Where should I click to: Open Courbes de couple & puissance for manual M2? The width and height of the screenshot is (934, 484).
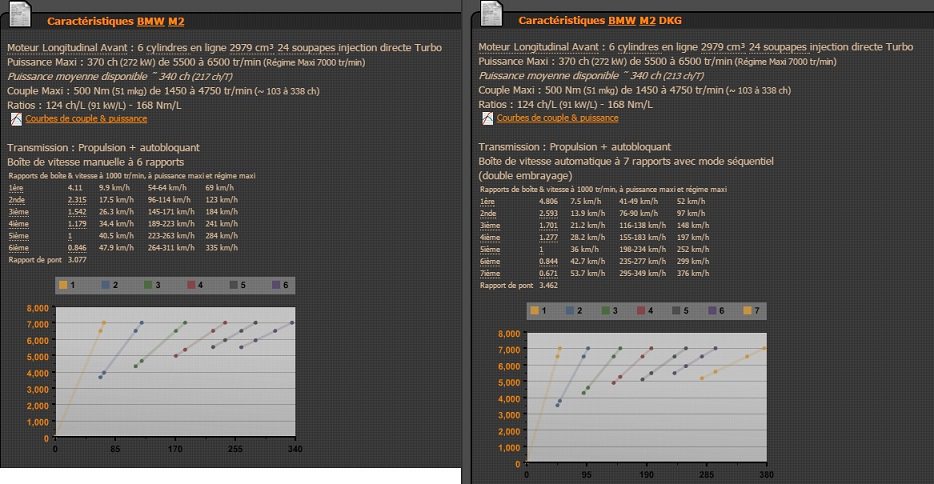point(86,119)
